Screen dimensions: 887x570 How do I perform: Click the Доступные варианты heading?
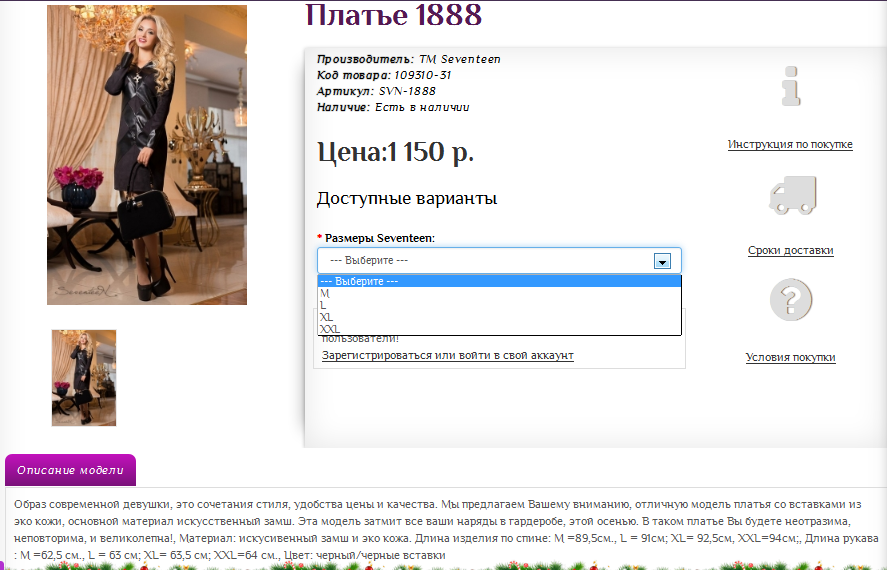[x=407, y=198]
